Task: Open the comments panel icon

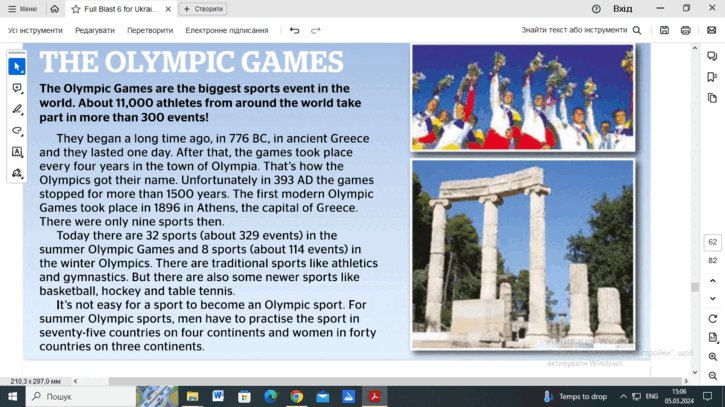Action: click(x=712, y=56)
